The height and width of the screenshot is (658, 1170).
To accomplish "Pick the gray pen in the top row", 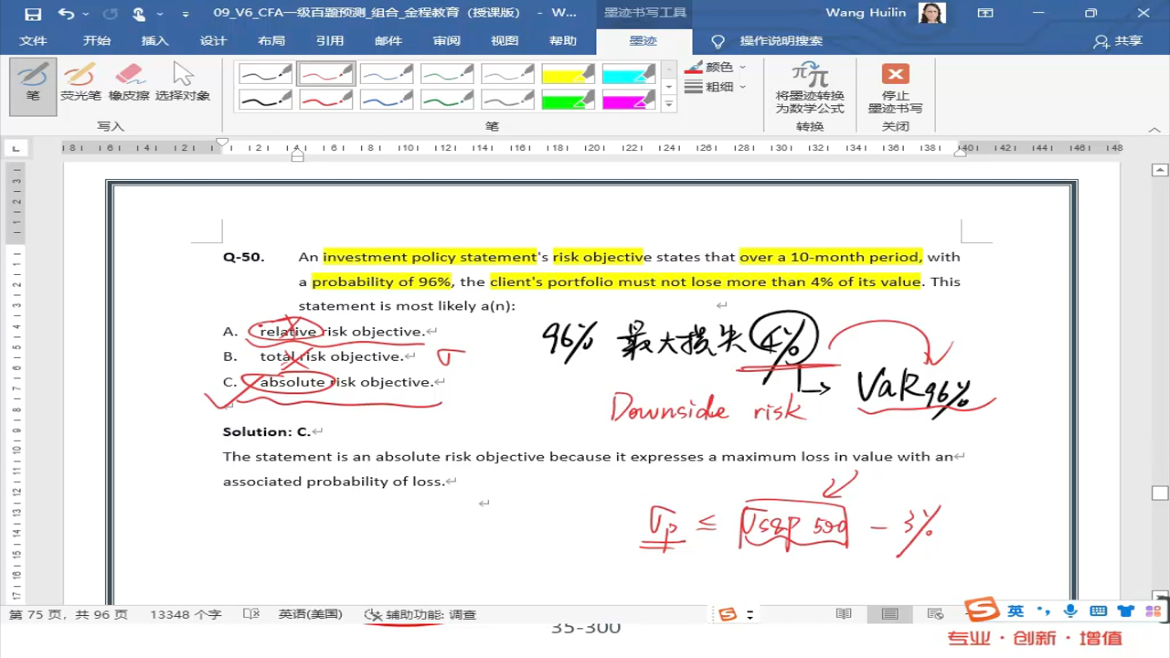I will click(x=507, y=74).
